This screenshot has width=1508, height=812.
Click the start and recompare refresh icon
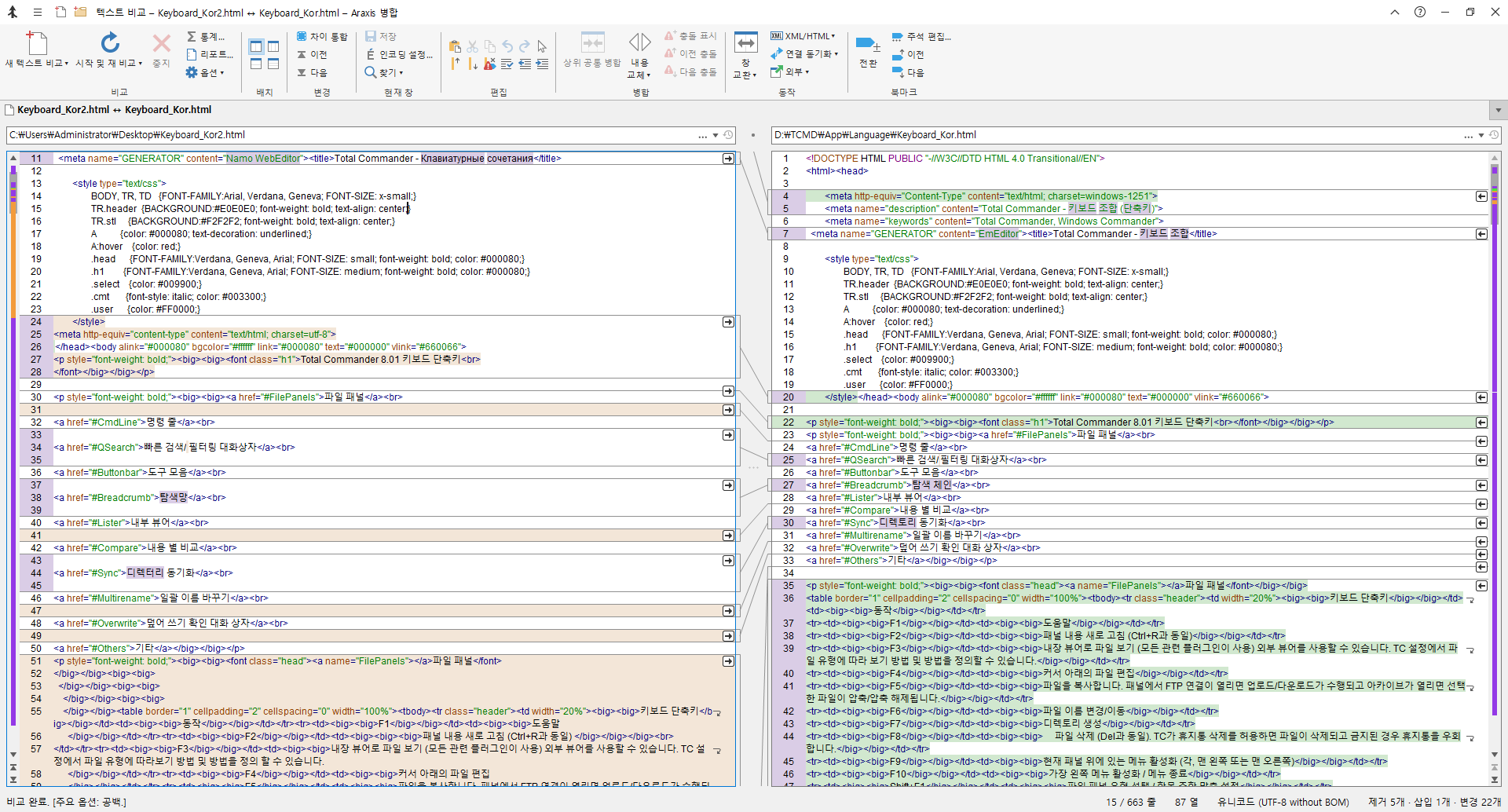click(109, 43)
